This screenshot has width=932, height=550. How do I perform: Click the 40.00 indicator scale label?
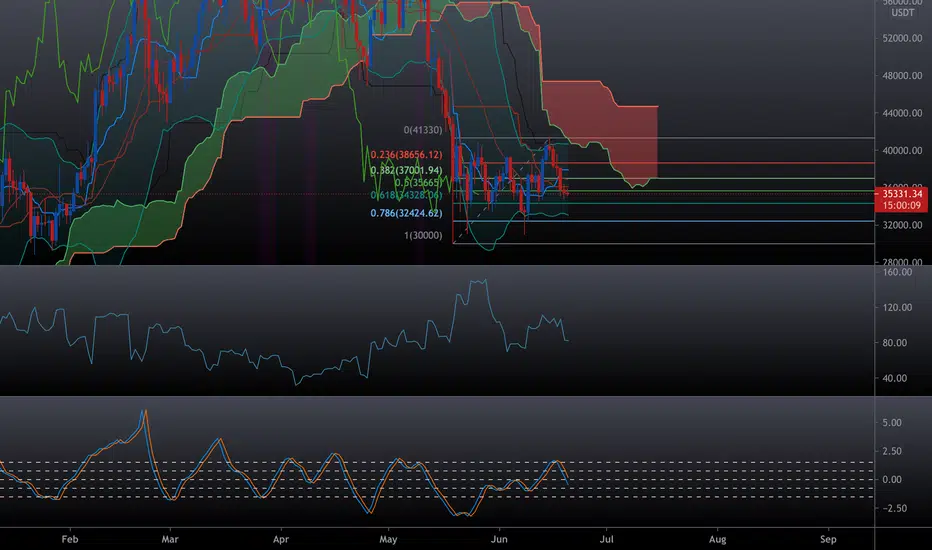point(895,378)
